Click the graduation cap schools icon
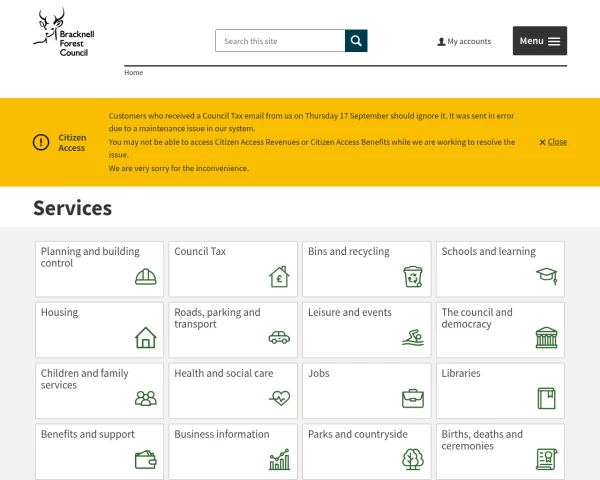Screen dimensions: 600x480 [547, 276]
